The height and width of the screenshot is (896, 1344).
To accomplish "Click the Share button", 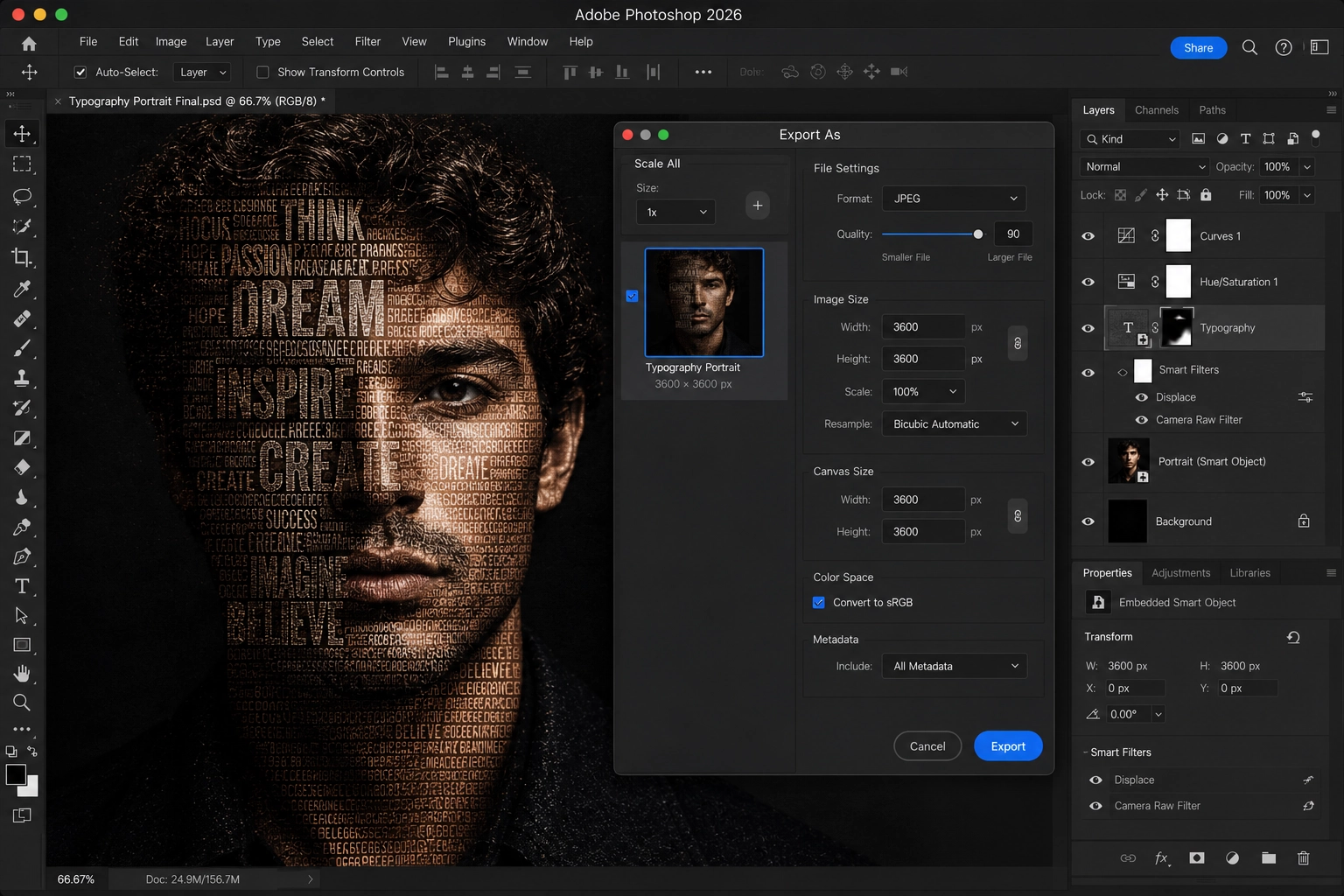I will tap(1198, 48).
